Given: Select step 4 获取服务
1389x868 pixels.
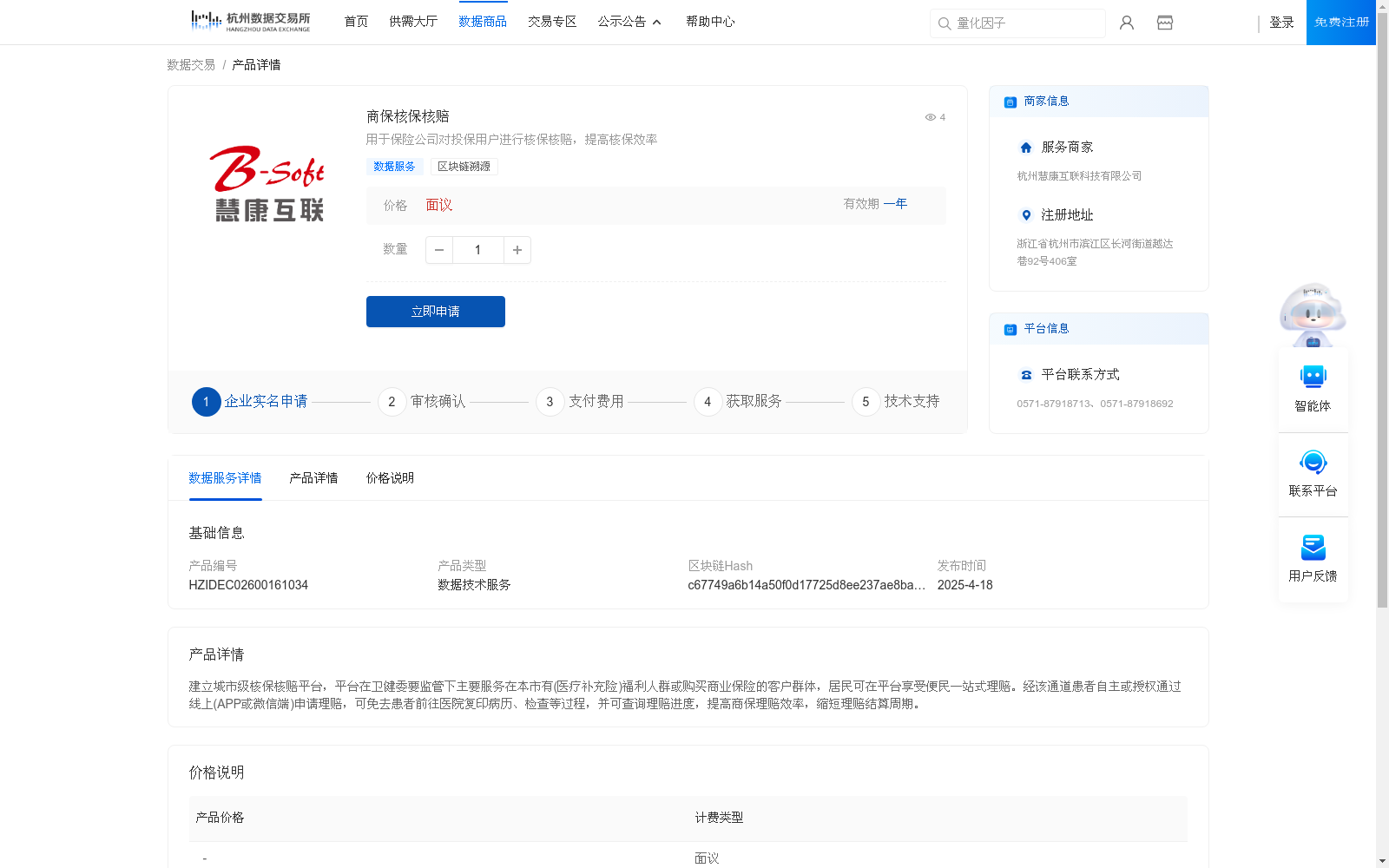Looking at the screenshot, I should 738,401.
